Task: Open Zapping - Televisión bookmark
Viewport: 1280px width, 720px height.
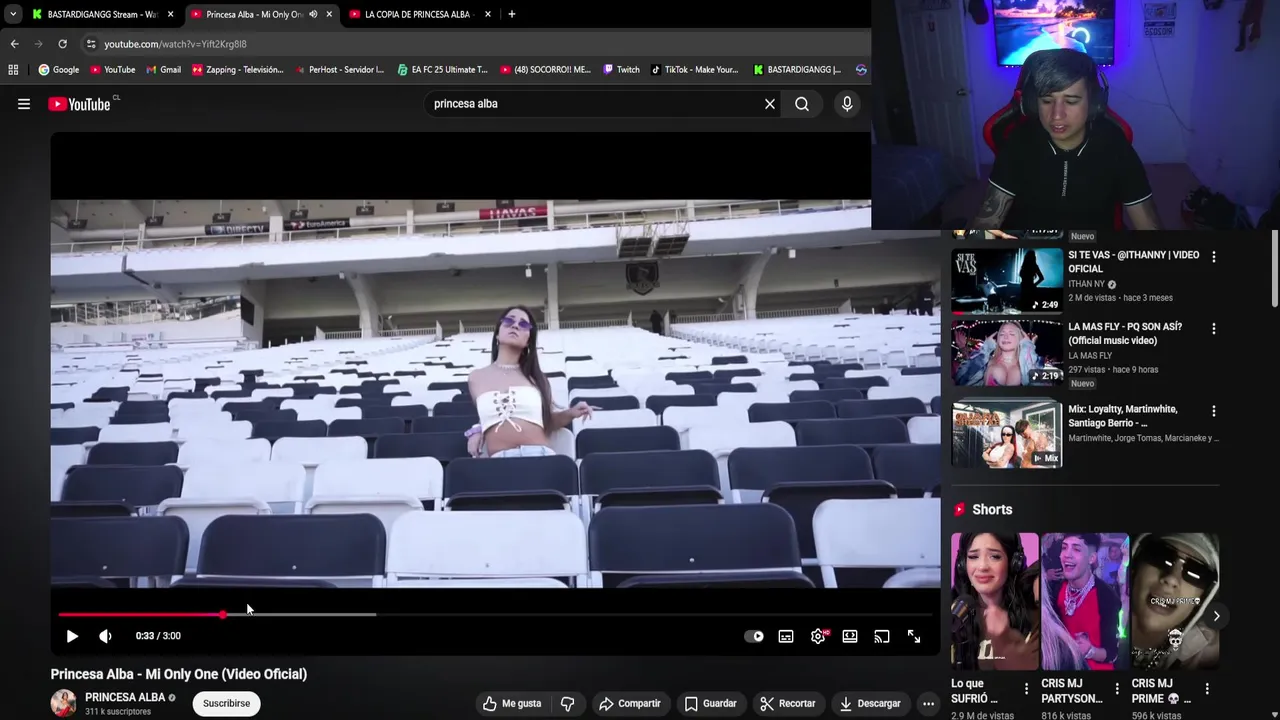Action: click(x=238, y=70)
